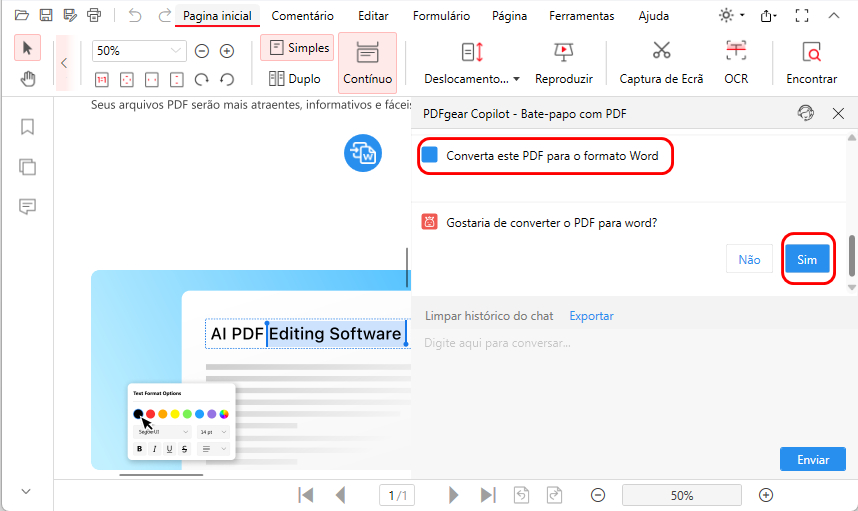The width and height of the screenshot is (858, 511).
Task: Open the comments sidebar panel
Action: 27,206
